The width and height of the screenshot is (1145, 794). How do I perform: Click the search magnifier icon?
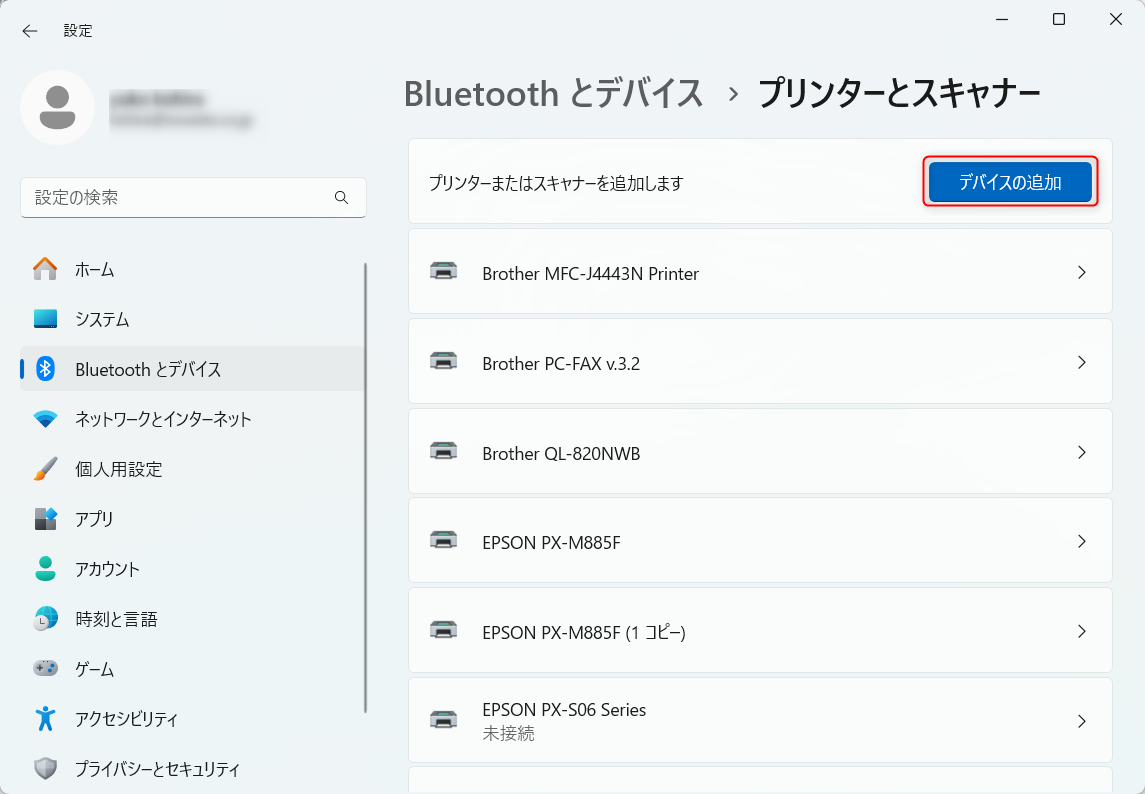pyautogui.click(x=342, y=198)
